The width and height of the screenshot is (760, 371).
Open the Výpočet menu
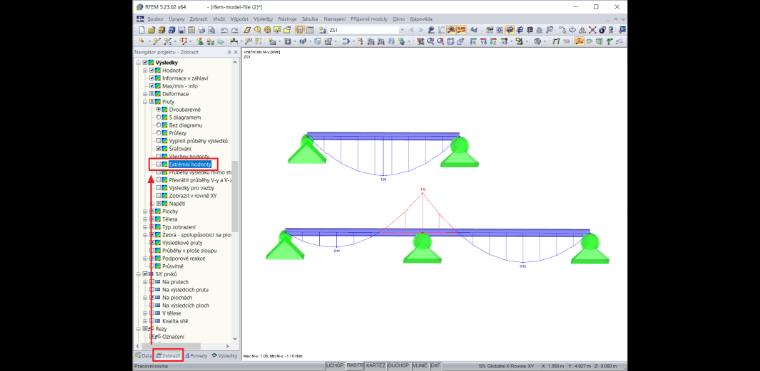pos(239,19)
